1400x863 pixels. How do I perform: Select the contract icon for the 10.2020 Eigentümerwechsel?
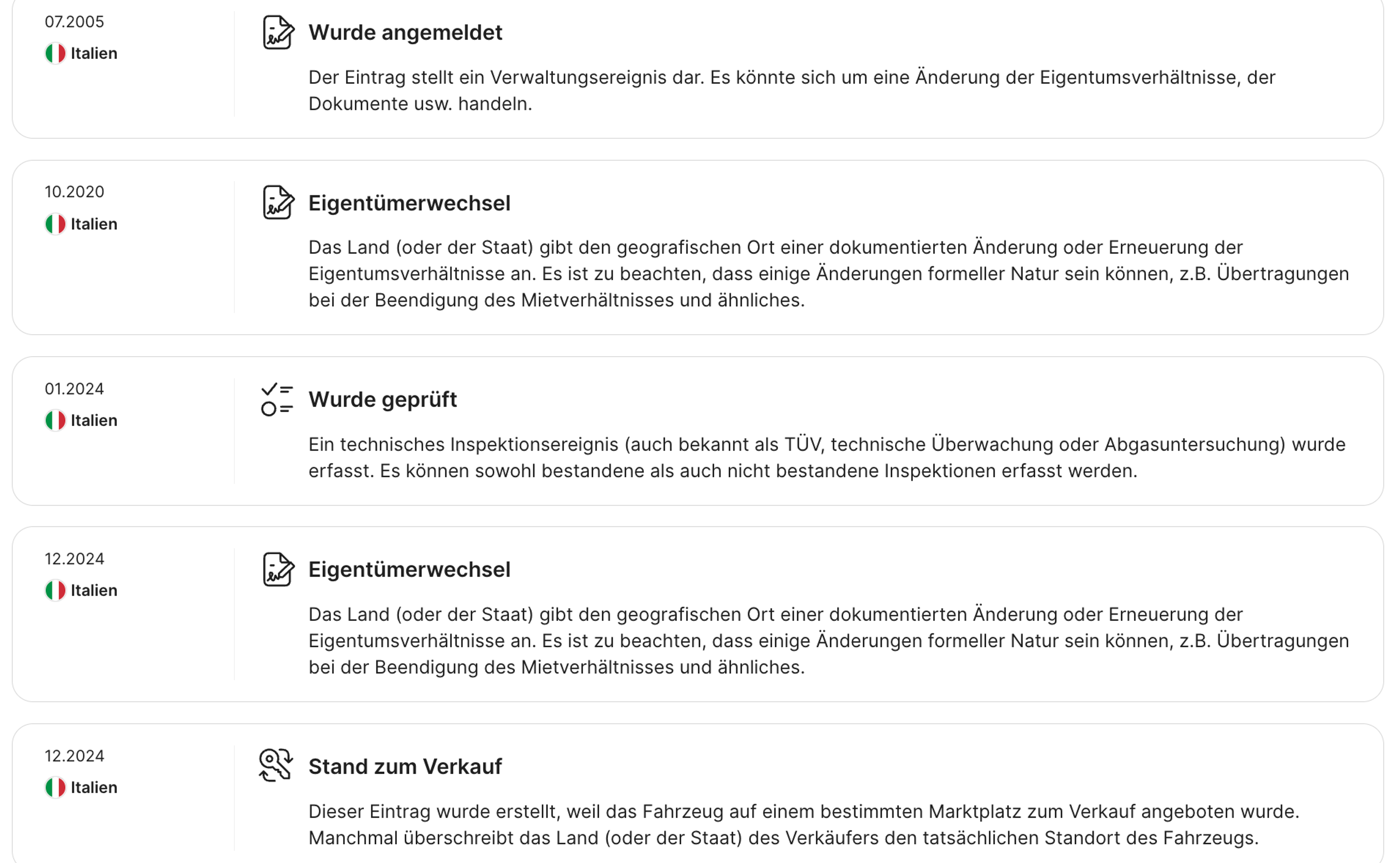(x=278, y=204)
